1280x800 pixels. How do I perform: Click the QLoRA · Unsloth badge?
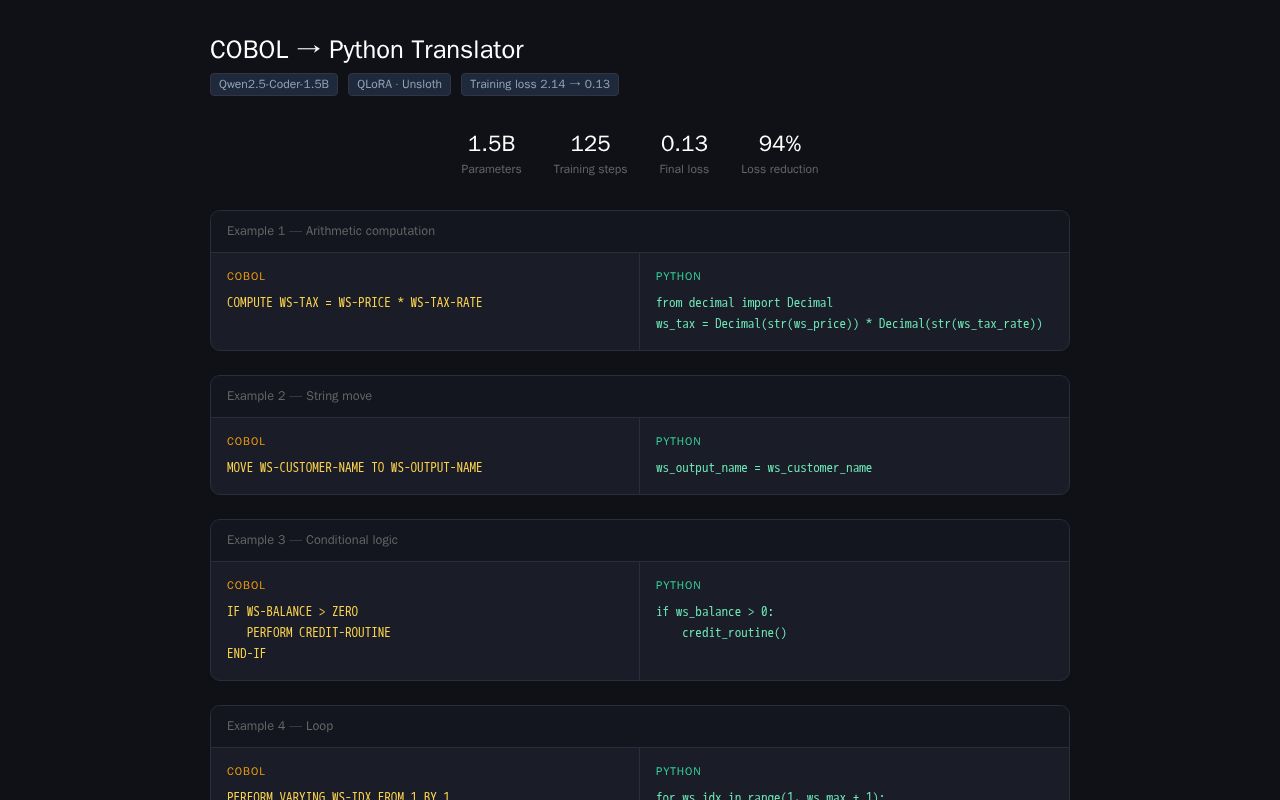click(399, 84)
